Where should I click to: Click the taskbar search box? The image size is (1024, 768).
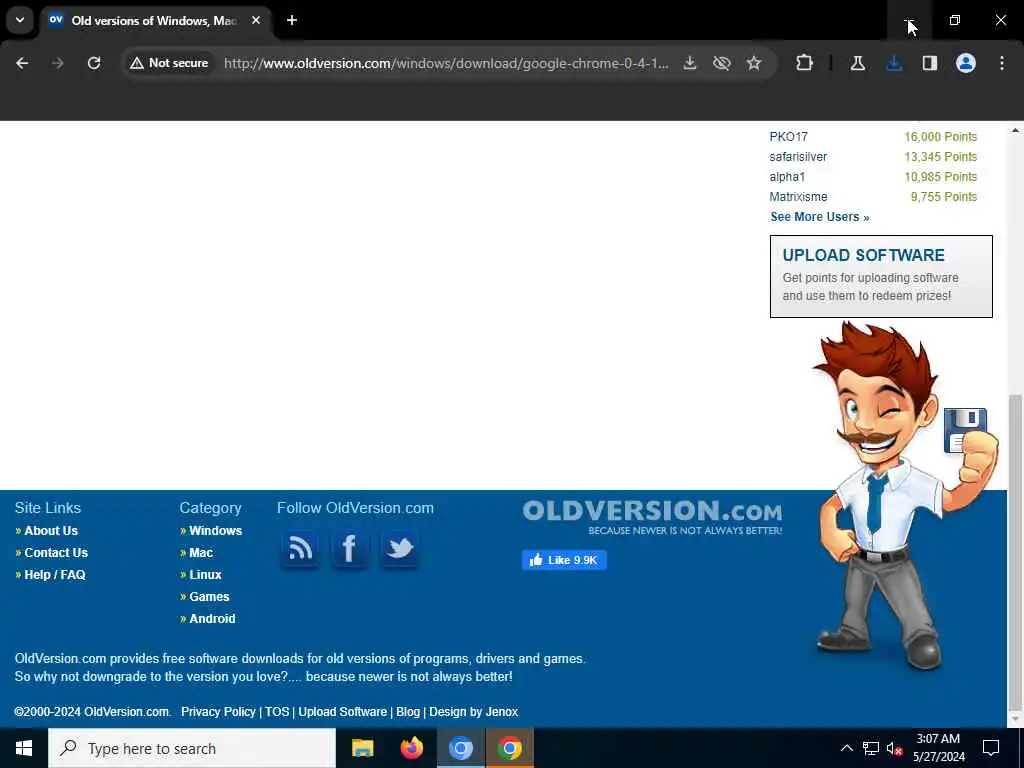coord(192,748)
